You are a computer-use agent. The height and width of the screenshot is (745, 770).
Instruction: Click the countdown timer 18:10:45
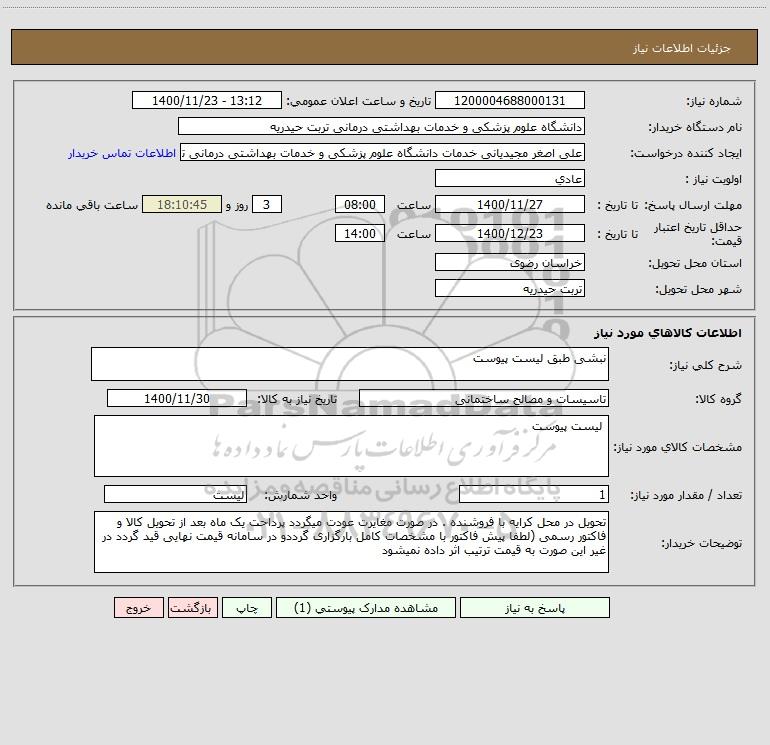click(182, 204)
